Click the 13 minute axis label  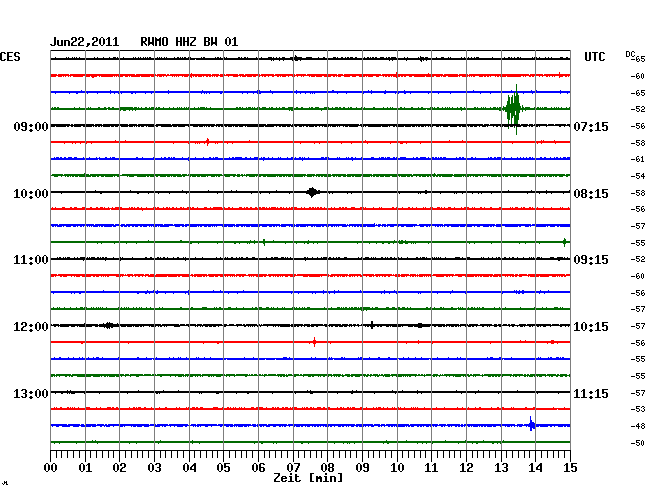(501, 468)
